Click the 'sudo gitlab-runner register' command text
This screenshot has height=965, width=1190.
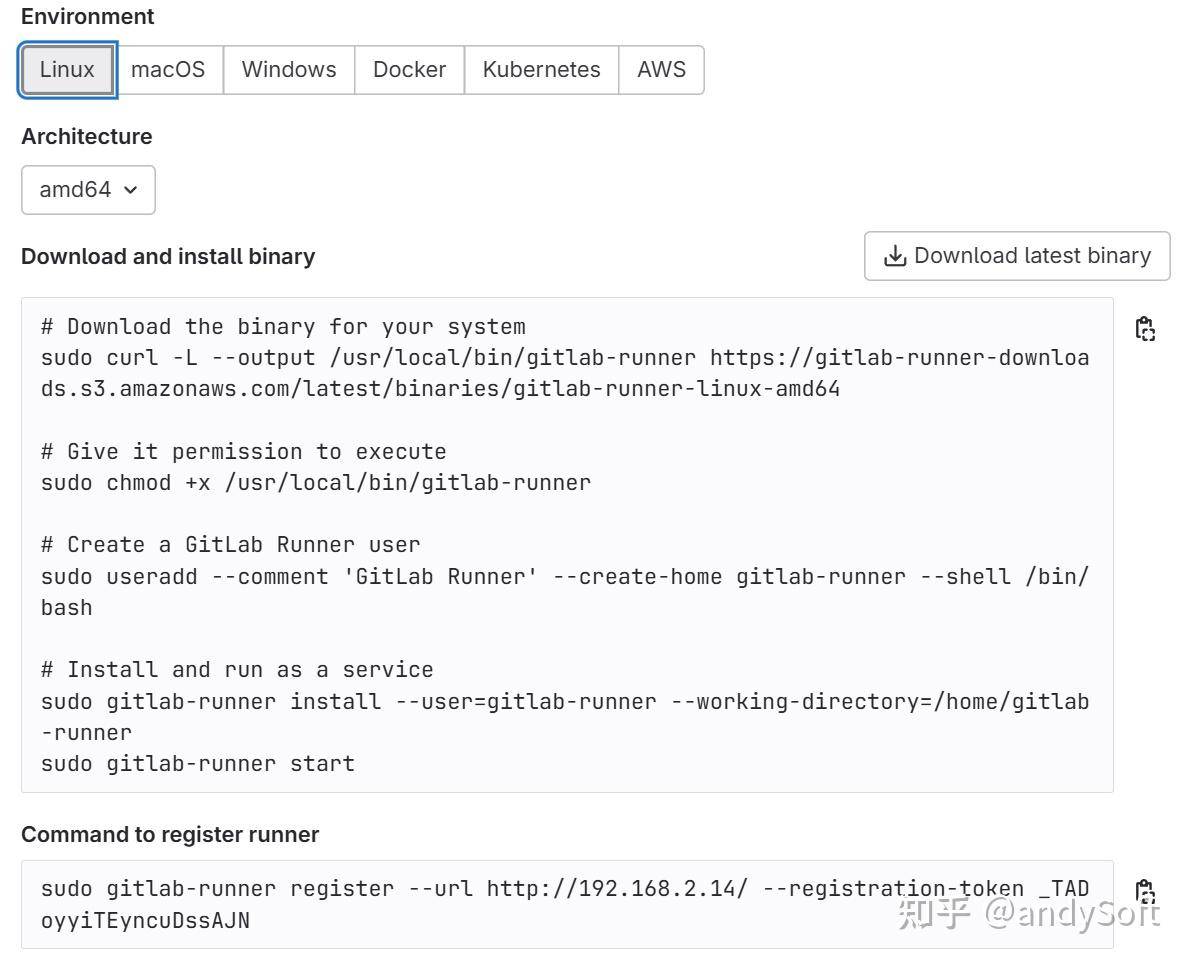565,904
